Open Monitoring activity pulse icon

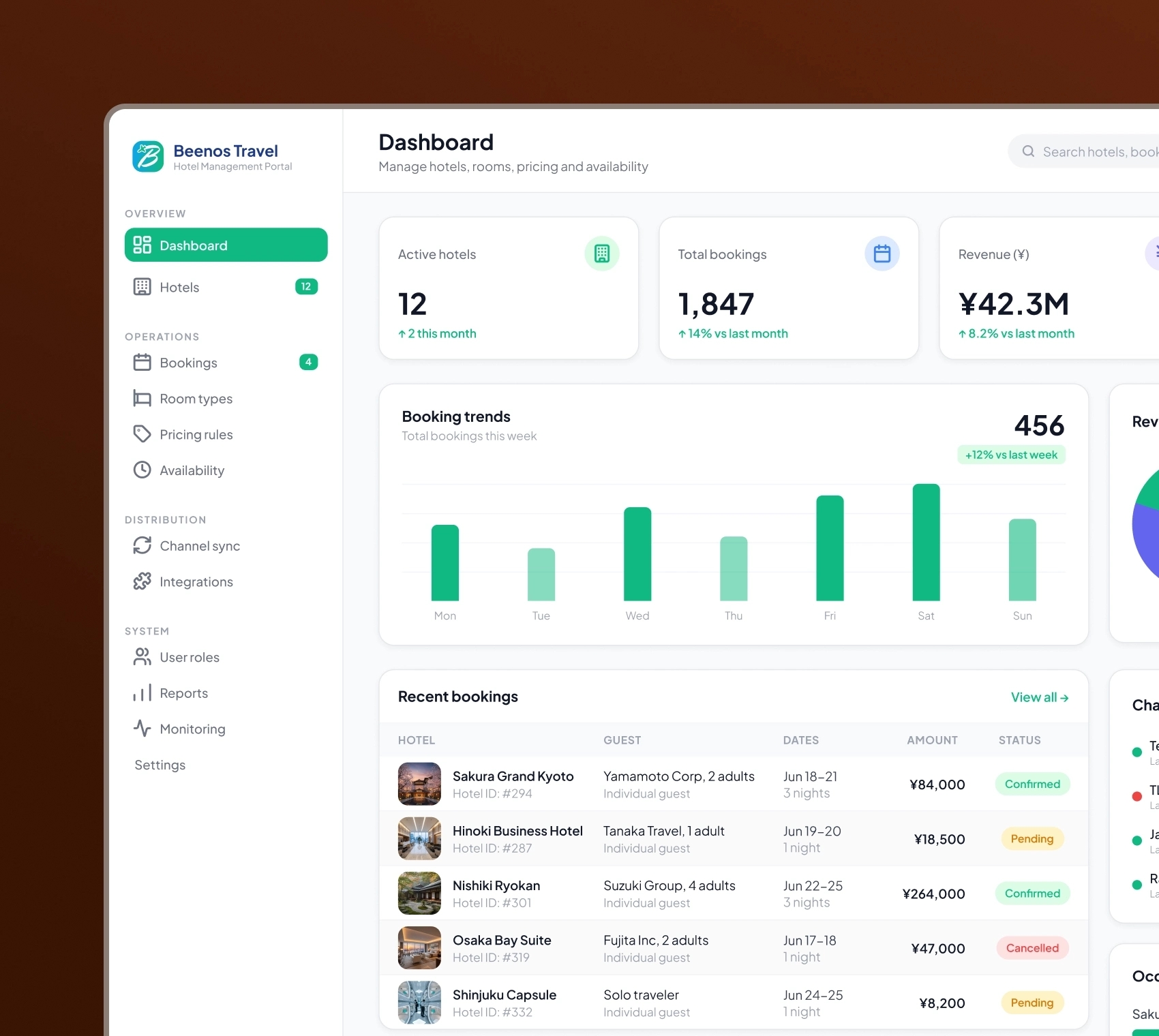(x=142, y=729)
